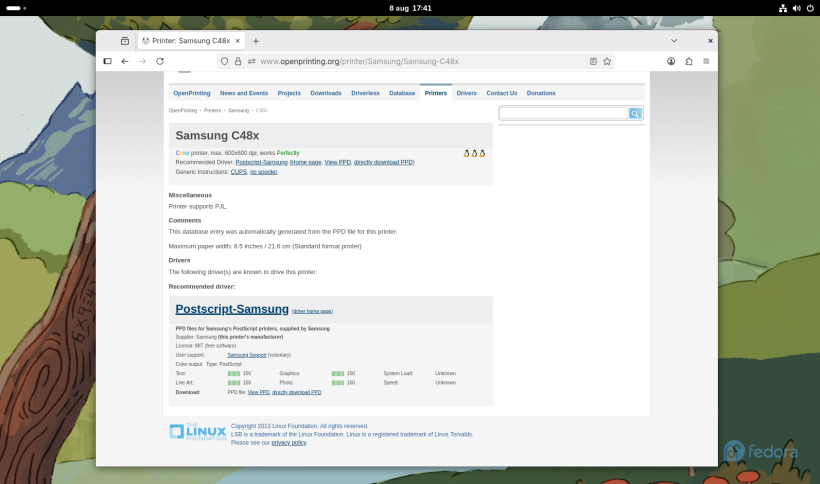Open volume icon in top bar
The width and height of the screenshot is (820, 484).
tap(796, 8)
